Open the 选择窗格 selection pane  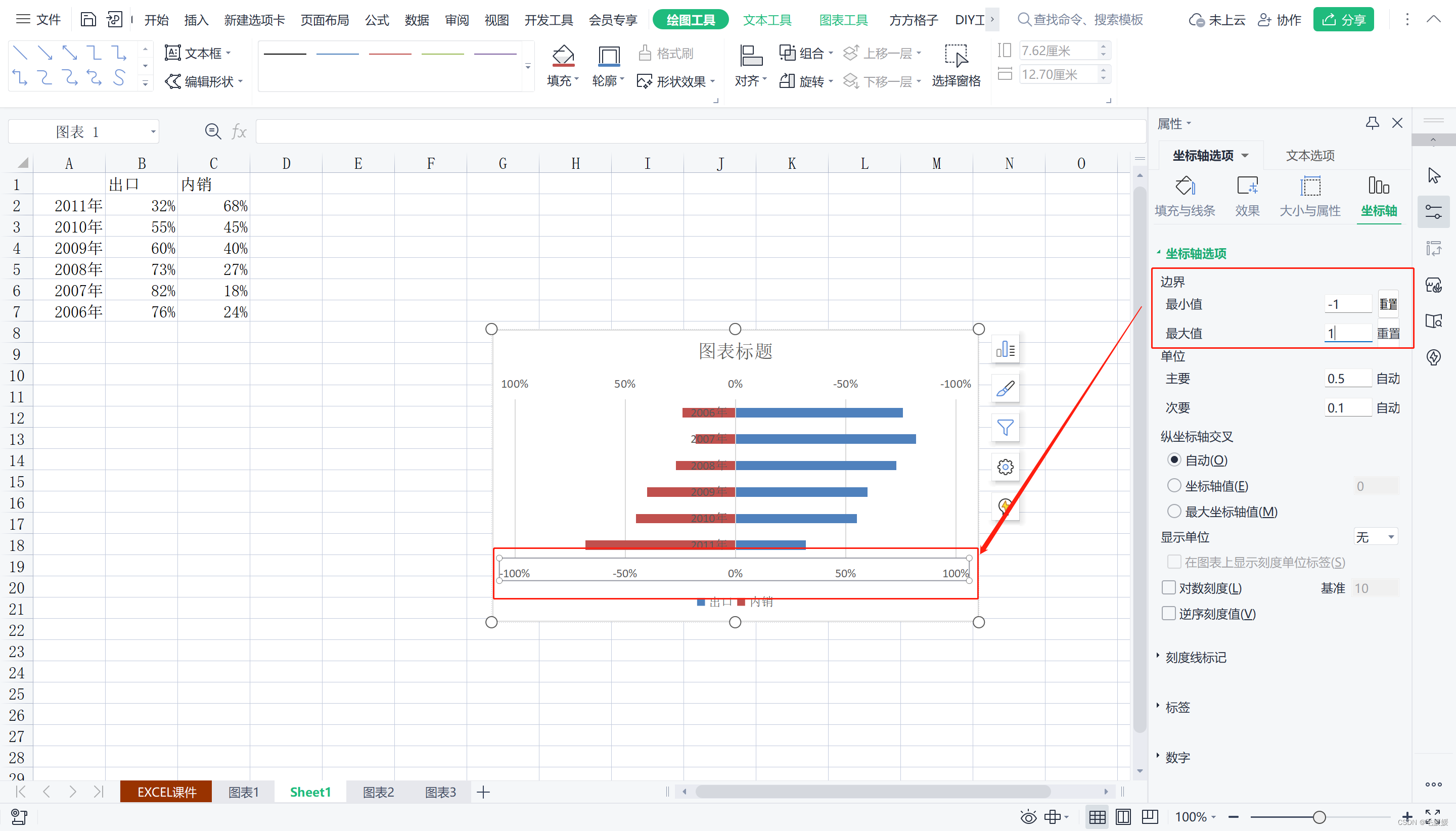[x=956, y=66]
